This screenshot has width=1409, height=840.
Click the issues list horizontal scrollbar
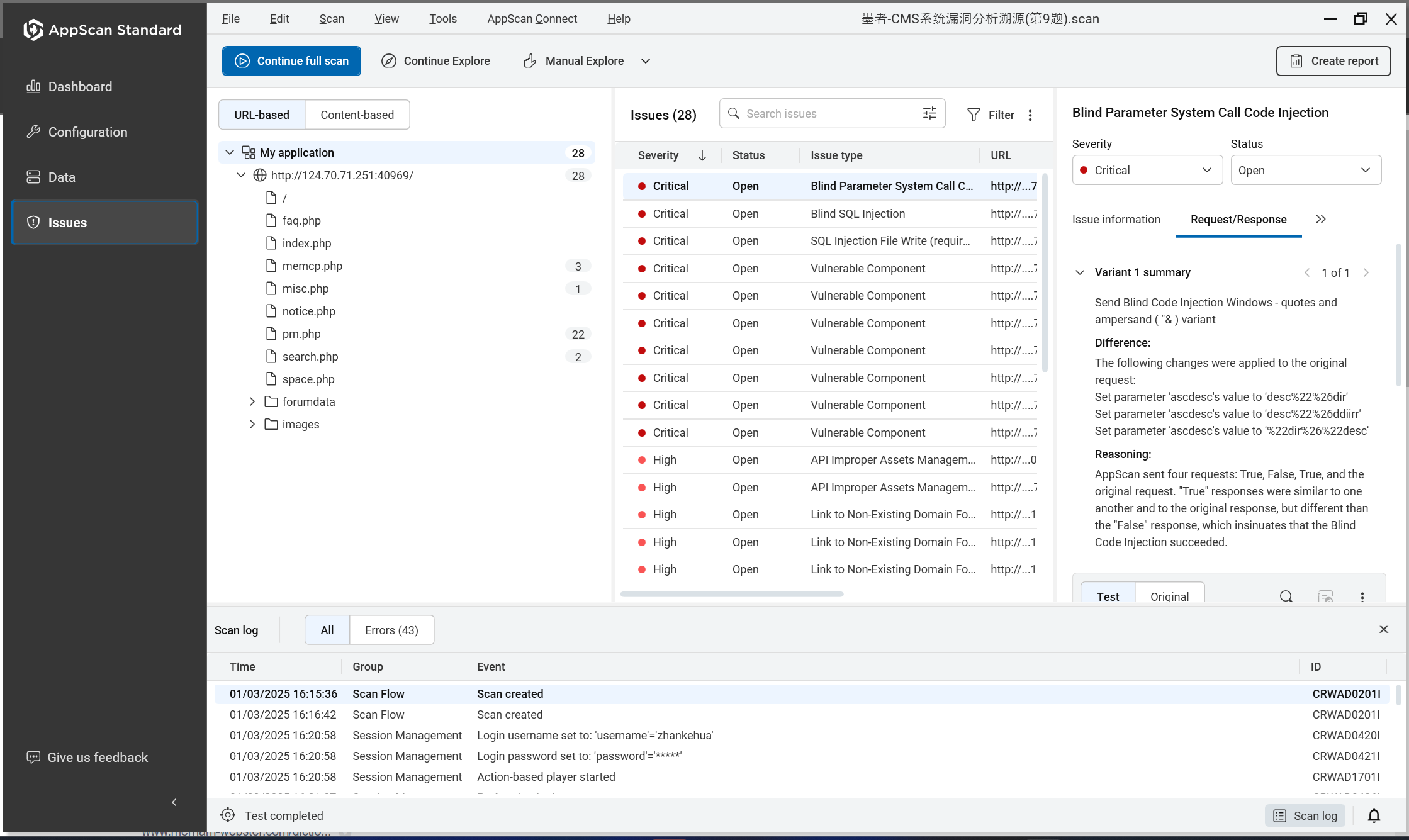coord(732,593)
